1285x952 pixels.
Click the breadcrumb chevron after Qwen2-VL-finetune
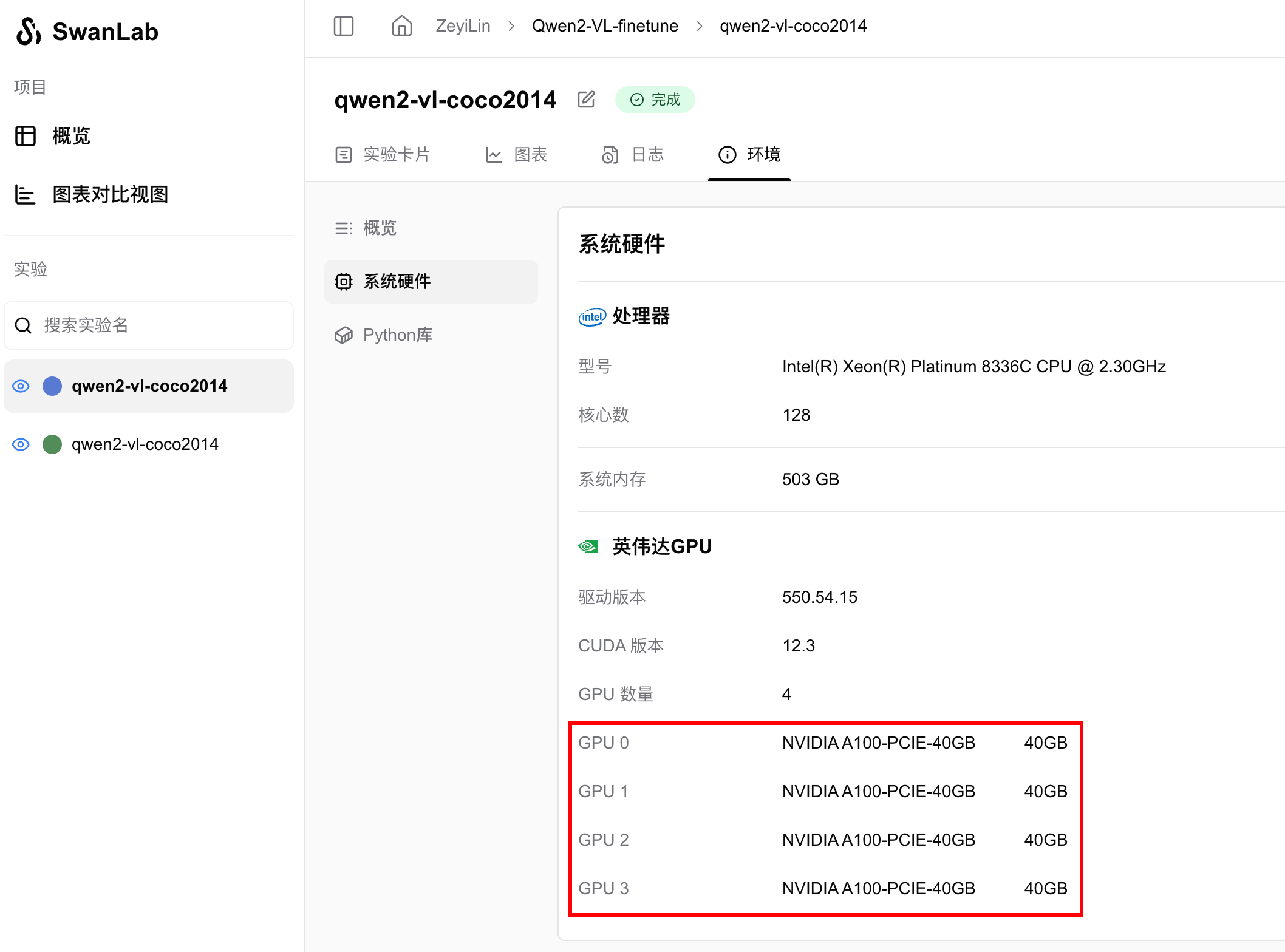click(699, 26)
